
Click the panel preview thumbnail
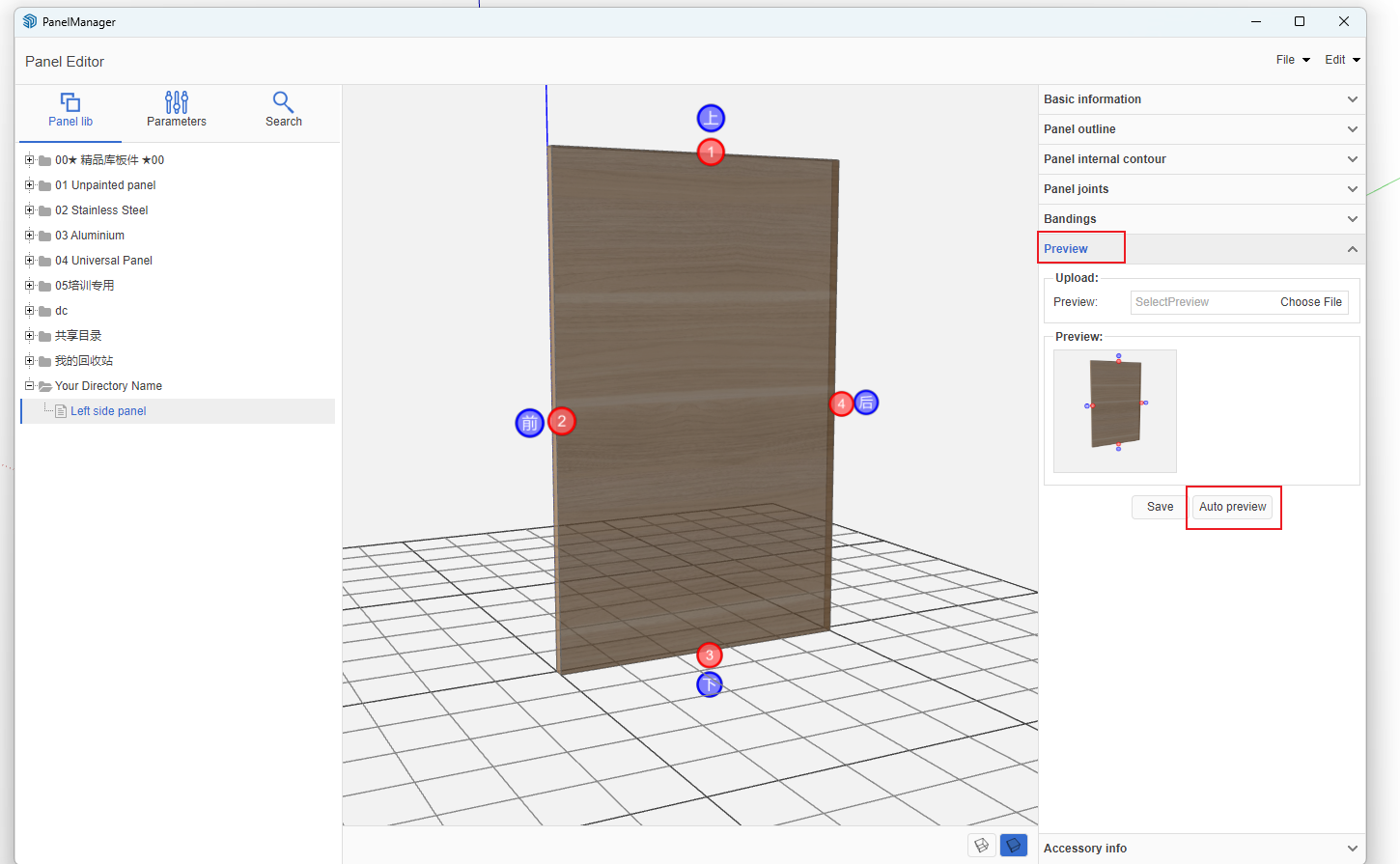[1115, 411]
